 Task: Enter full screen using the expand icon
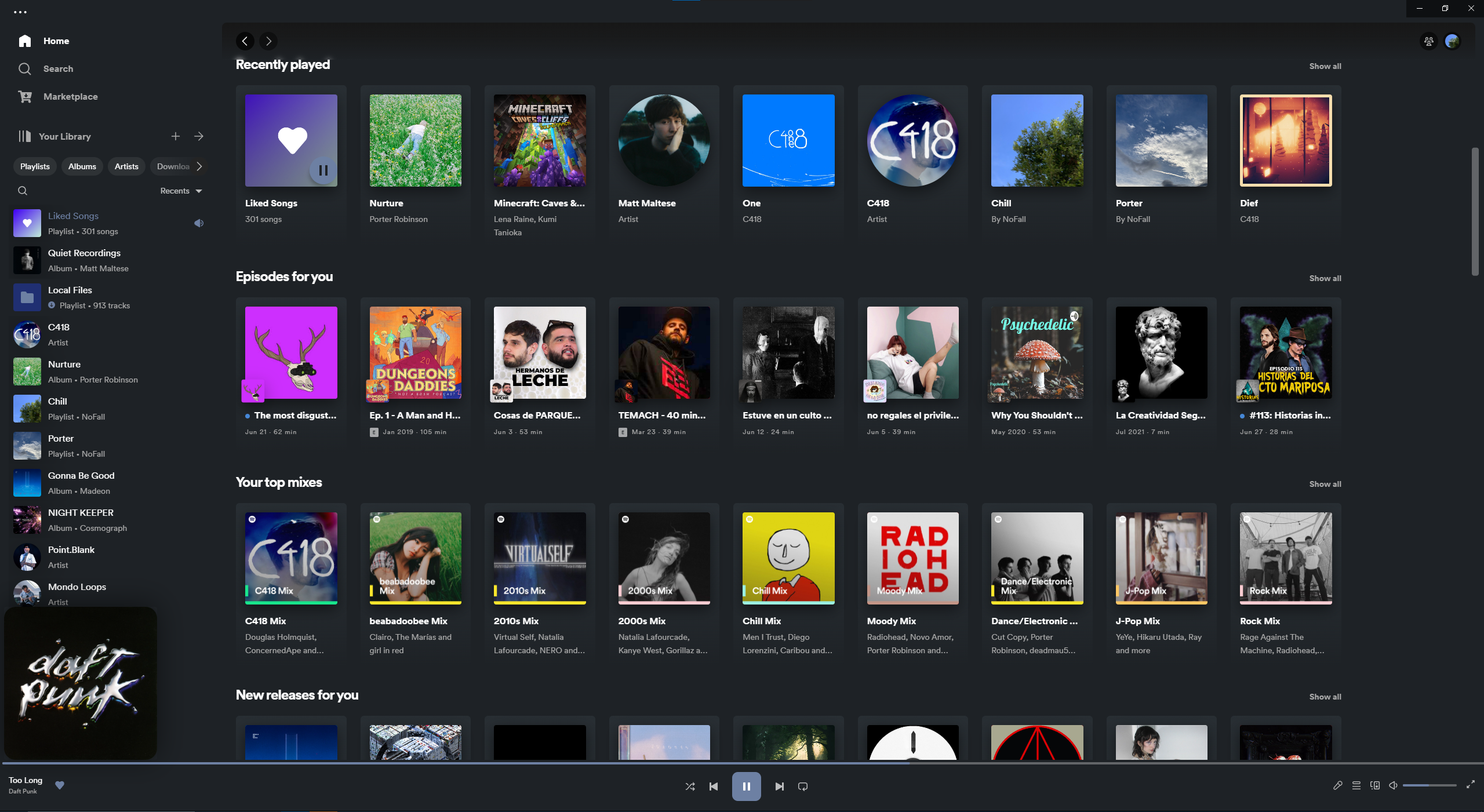coord(1470,785)
